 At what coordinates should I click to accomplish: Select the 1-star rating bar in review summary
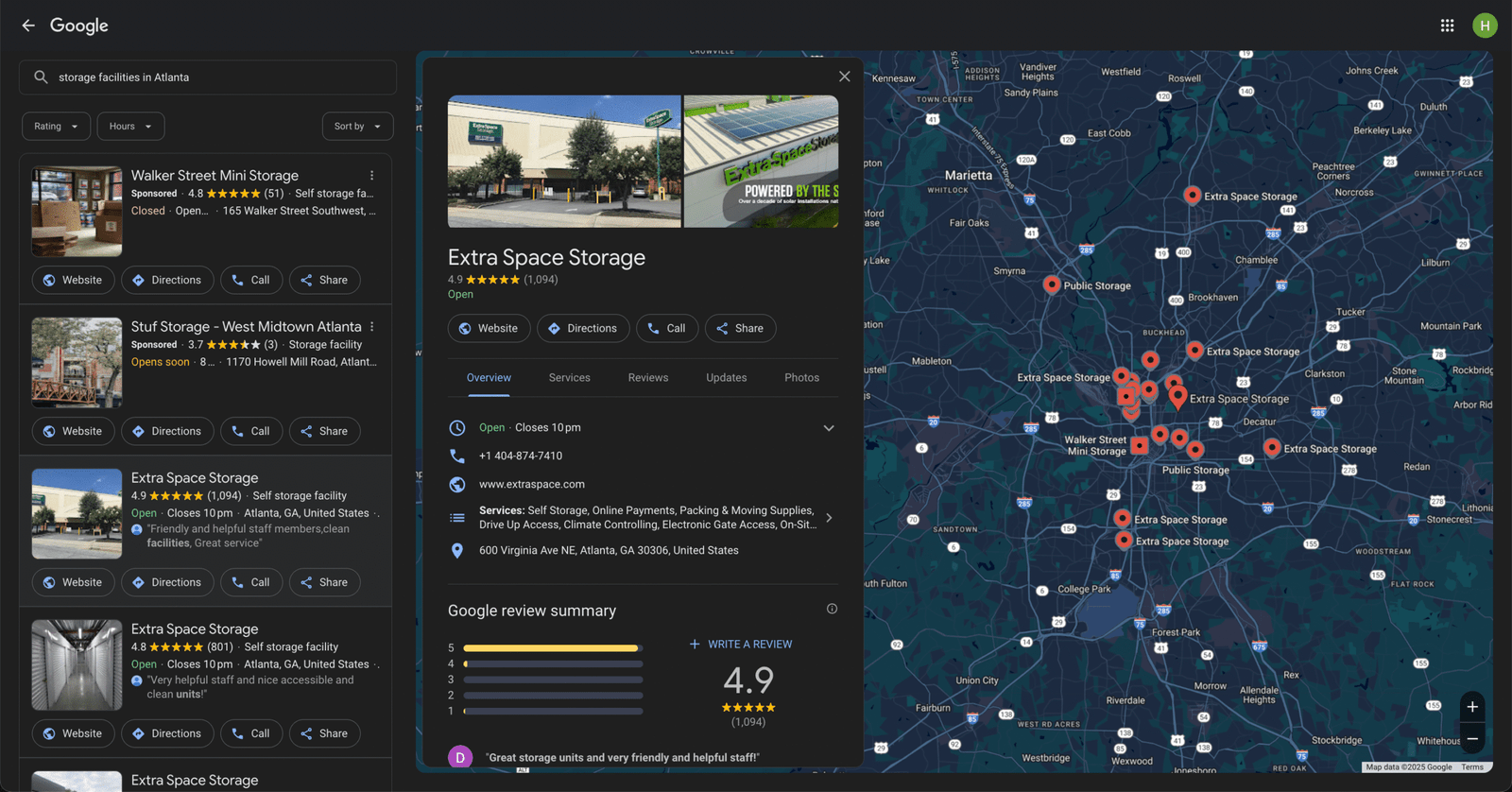pyautogui.click(x=553, y=711)
